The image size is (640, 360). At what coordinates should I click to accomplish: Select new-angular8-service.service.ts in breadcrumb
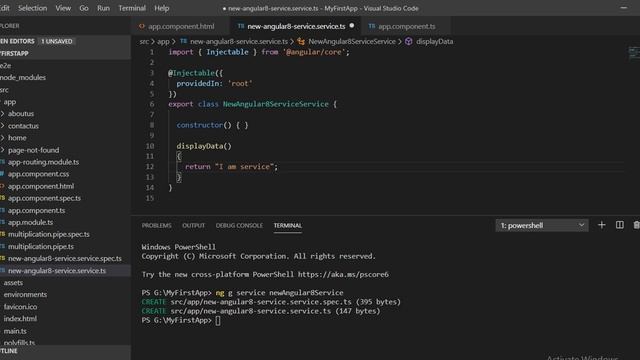[239, 41]
